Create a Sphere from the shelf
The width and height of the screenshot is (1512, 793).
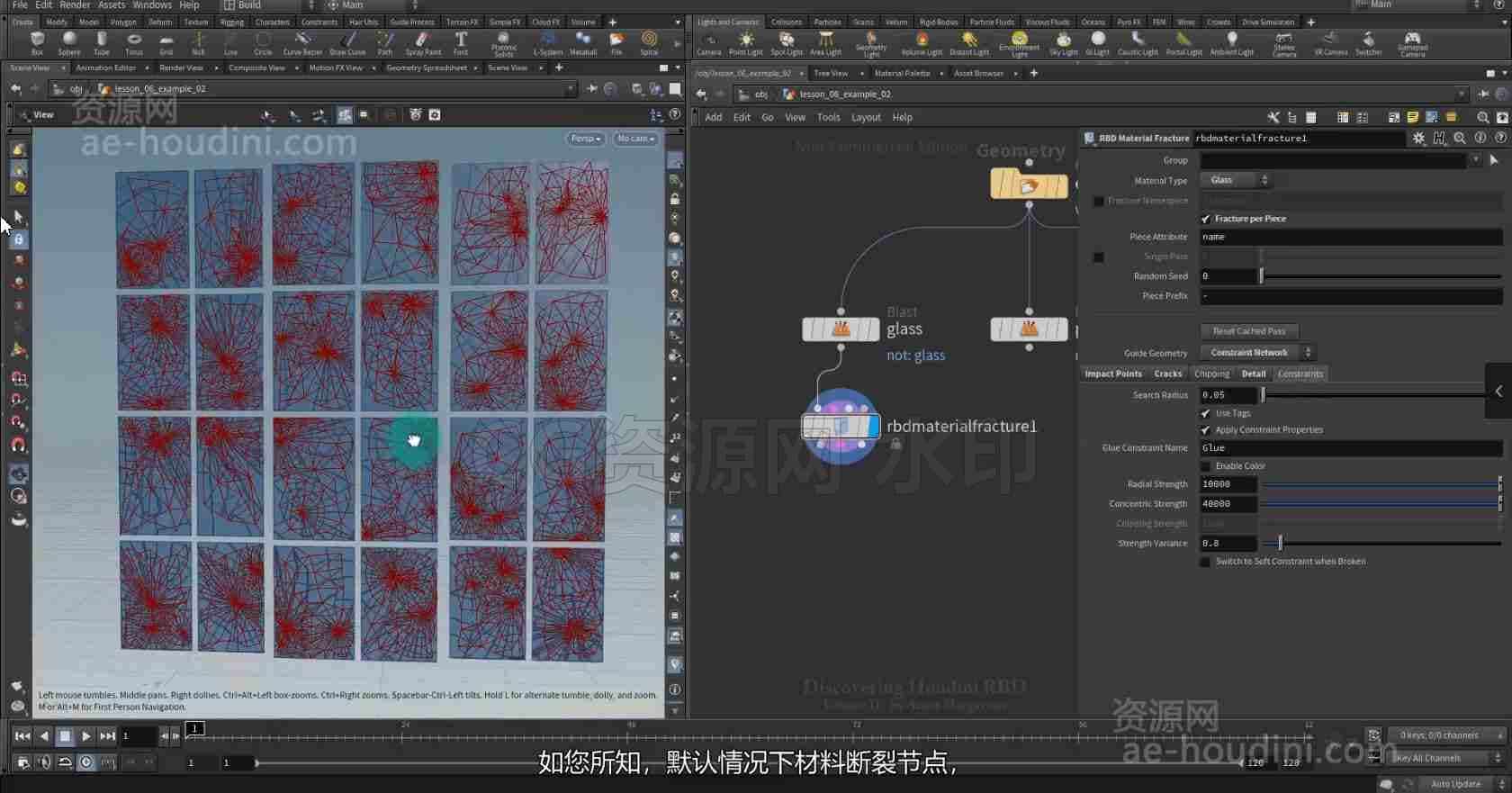pyautogui.click(x=69, y=43)
